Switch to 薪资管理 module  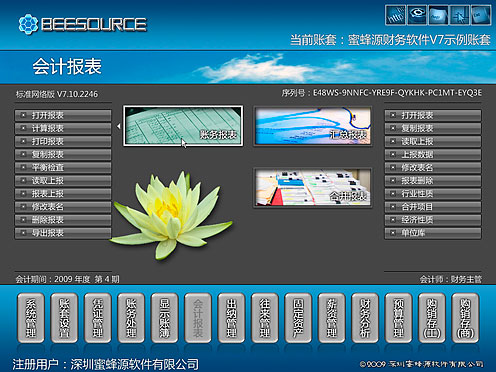coord(332,318)
